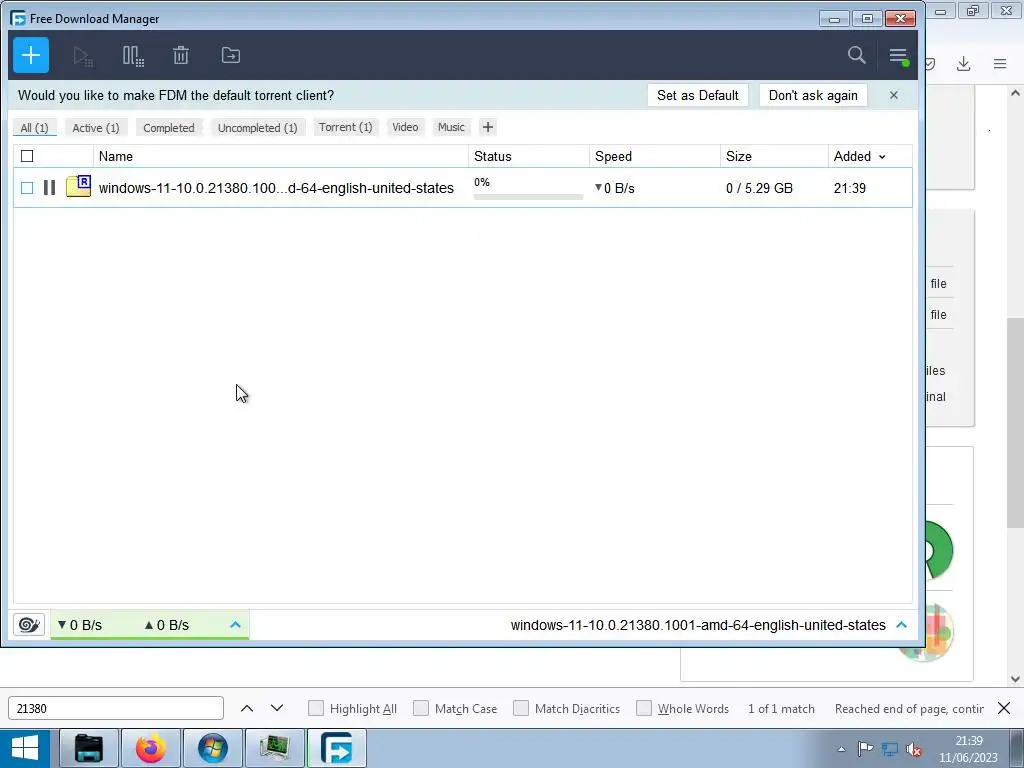Click the start downloads toolbar icon
Screen dimensions: 1024x768
pos(83,56)
